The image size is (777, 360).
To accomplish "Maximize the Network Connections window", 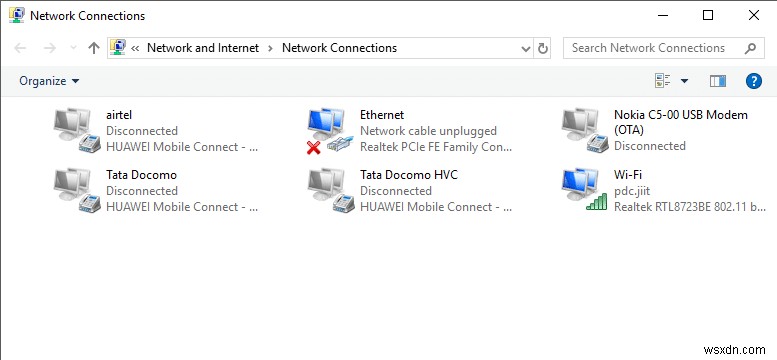I will click(x=708, y=15).
